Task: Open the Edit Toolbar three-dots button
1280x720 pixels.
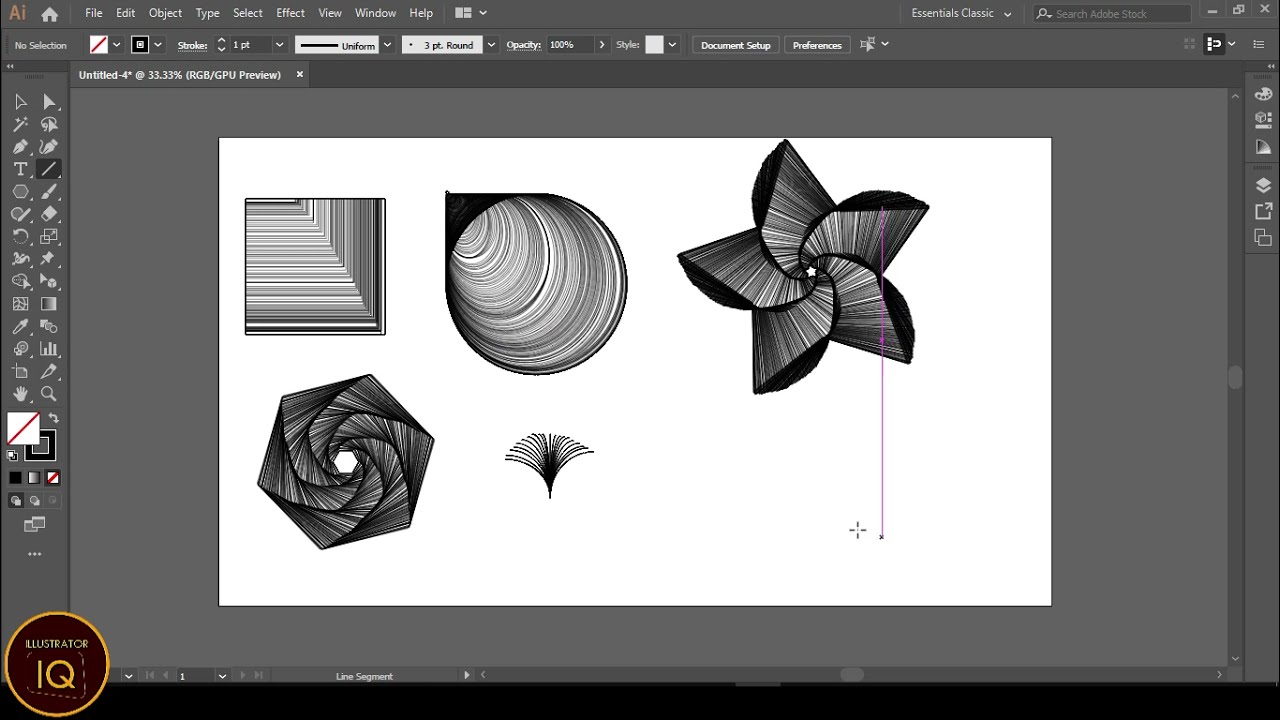Action: (x=35, y=554)
